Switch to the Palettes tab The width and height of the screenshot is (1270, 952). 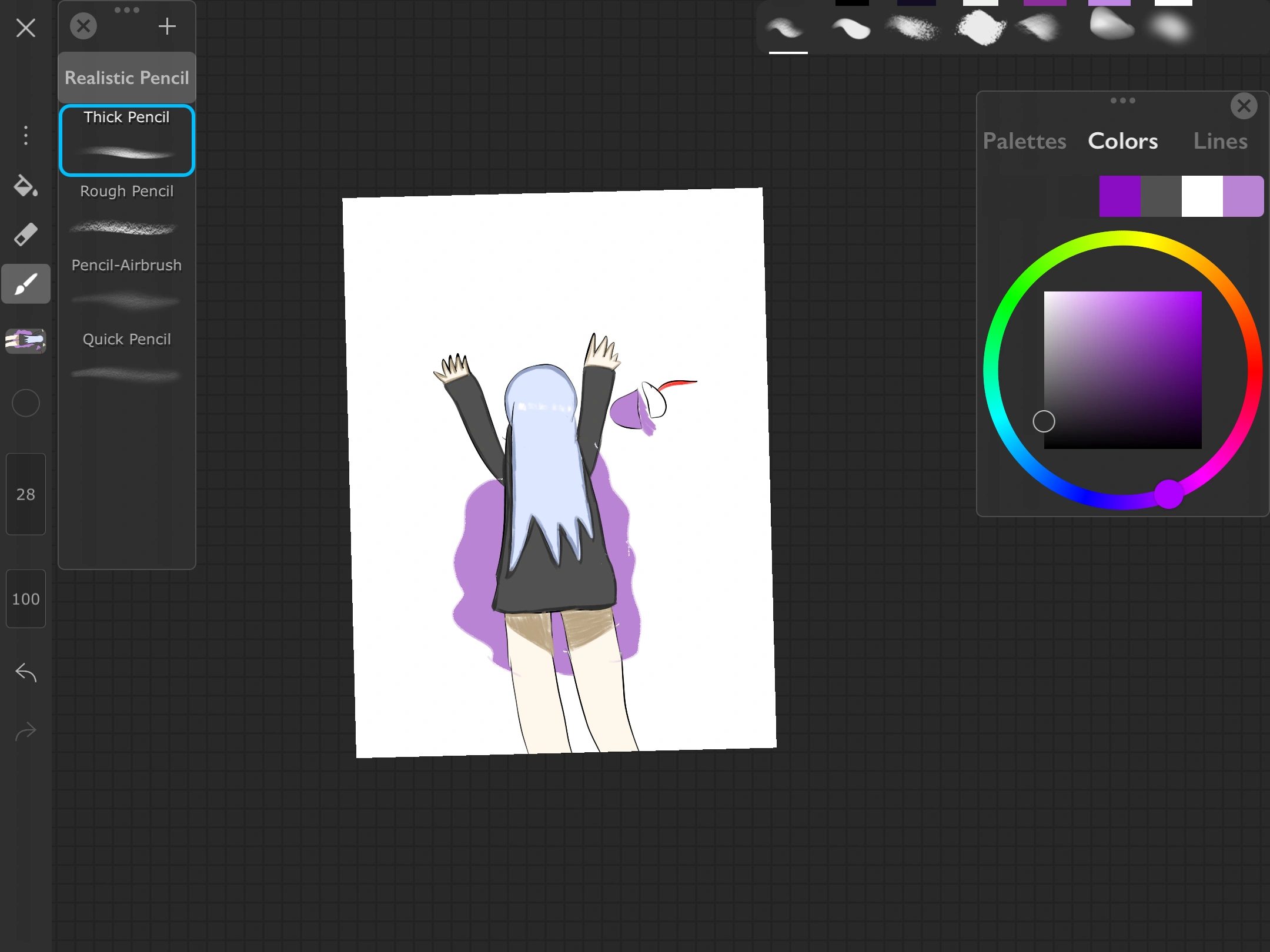(1024, 141)
